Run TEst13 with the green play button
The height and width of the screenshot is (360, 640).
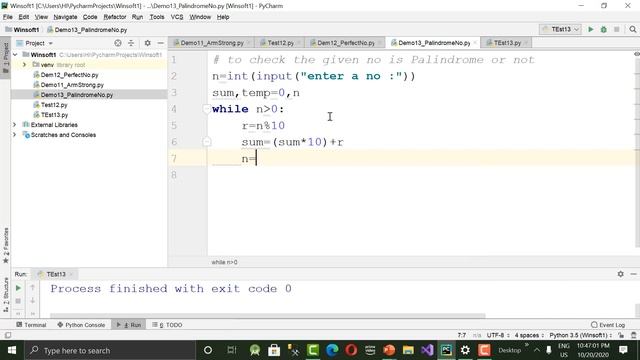coord(591,29)
